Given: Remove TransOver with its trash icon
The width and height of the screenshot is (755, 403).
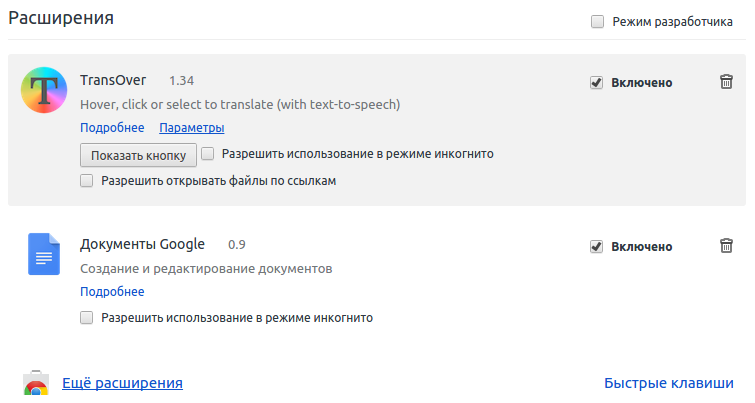Looking at the screenshot, I should [726, 82].
